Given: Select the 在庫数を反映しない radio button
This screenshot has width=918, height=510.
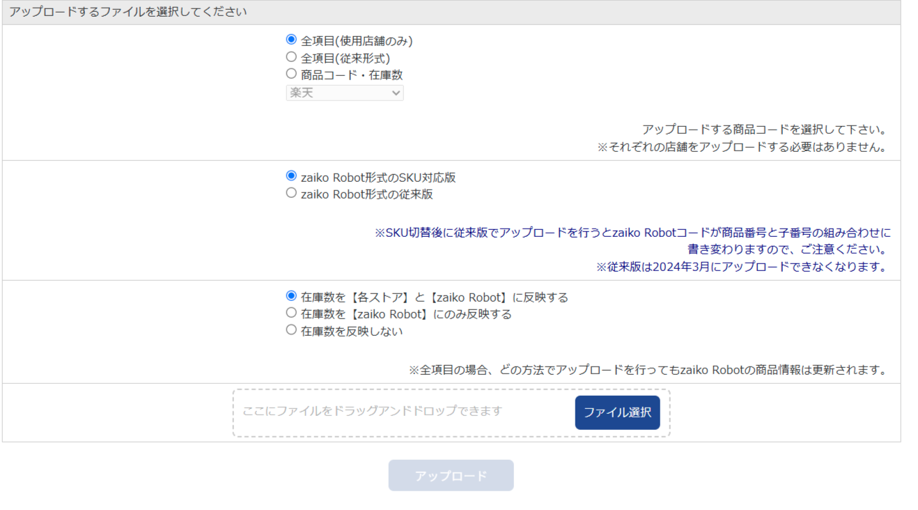Looking at the screenshot, I should (291, 330).
